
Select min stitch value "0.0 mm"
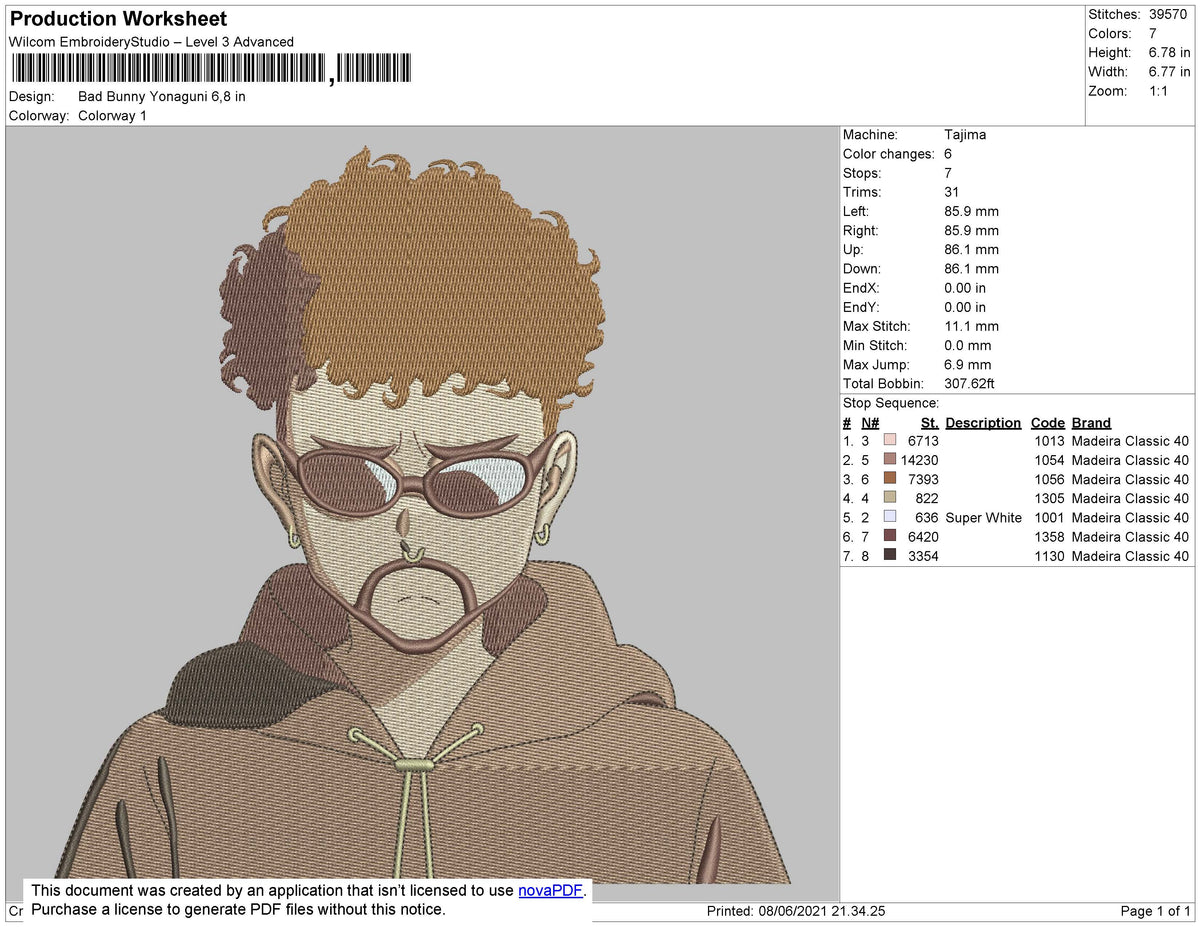[x=968, y=346]
